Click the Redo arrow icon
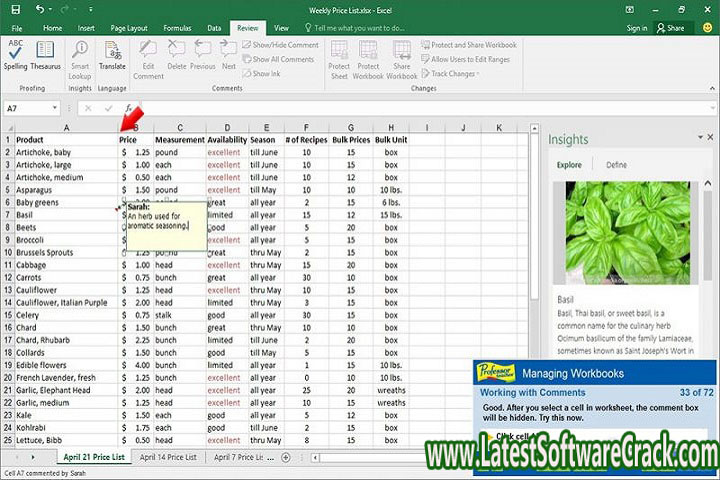The width and height of the screenshot is (720, 480). [65, 9]
